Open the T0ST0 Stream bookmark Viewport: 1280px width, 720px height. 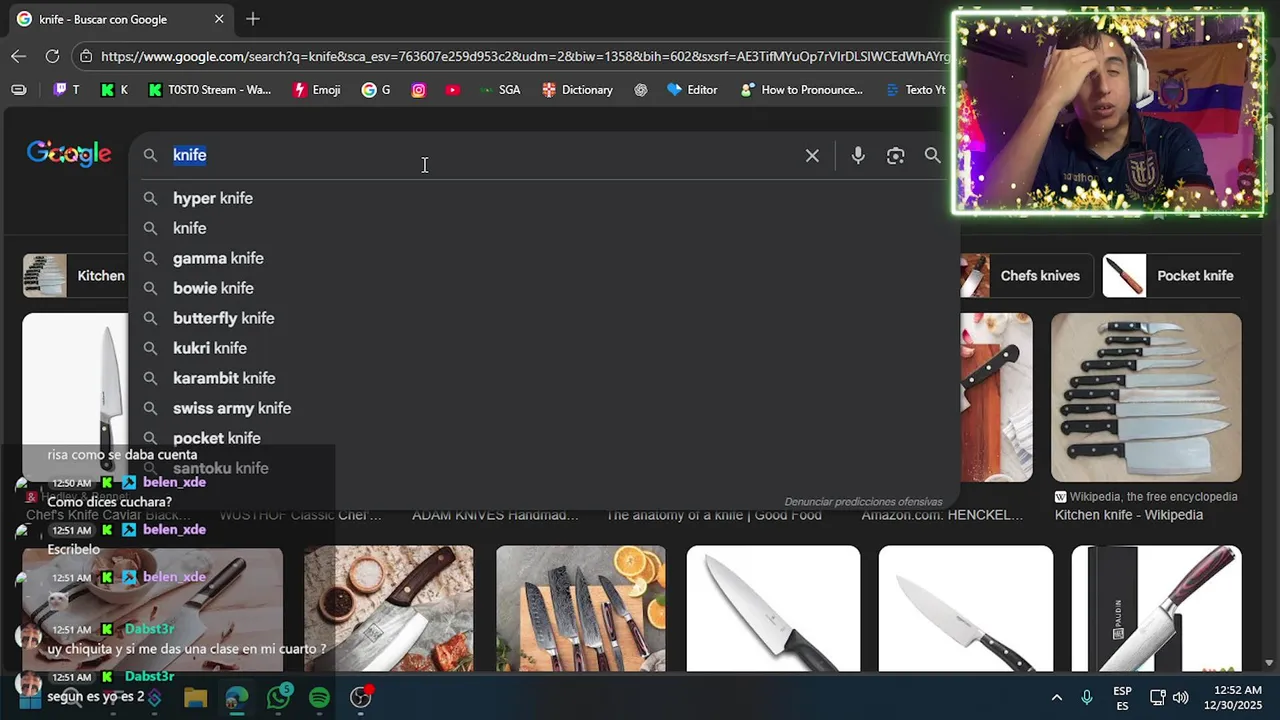click(210, 90)
